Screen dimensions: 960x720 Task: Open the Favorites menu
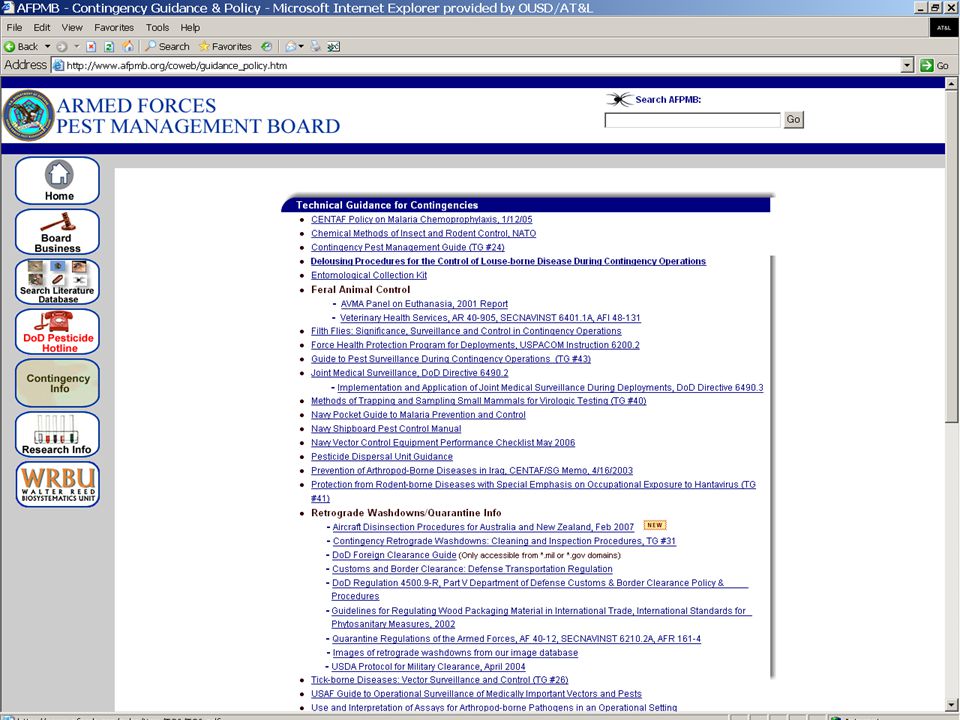click(114, 28)
